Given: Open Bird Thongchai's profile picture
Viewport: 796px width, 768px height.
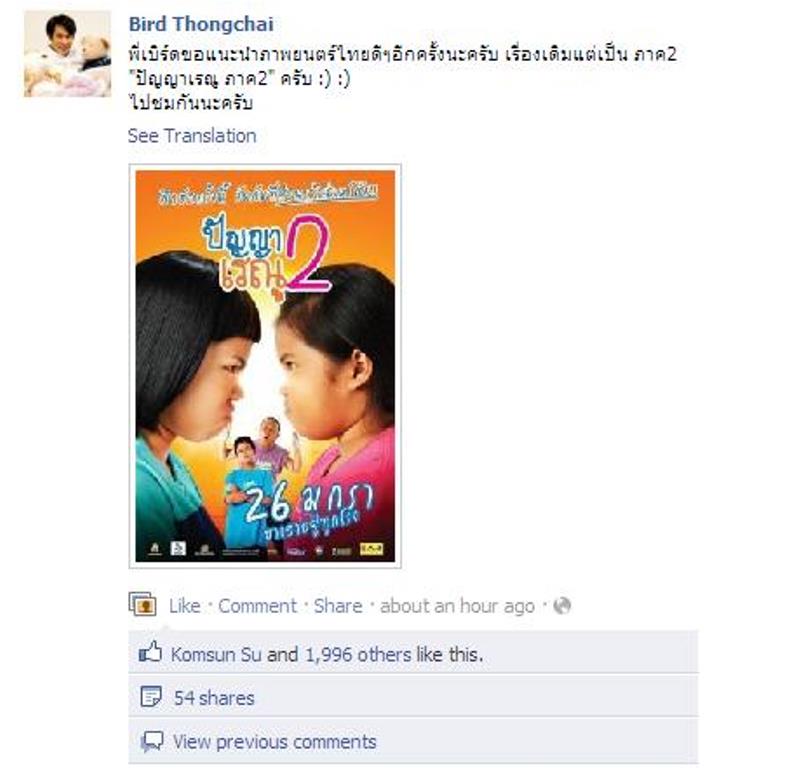Looking at the screenshot, I should tap(68, 54).
